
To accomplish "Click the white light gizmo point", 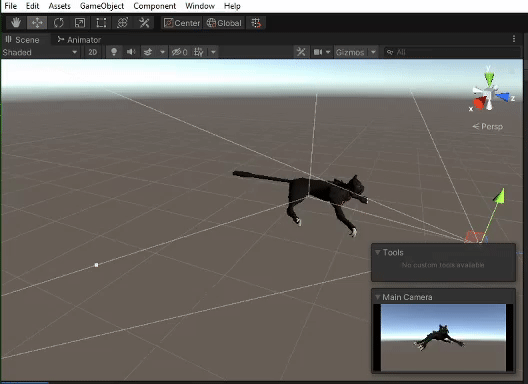I will click(96, 265).
